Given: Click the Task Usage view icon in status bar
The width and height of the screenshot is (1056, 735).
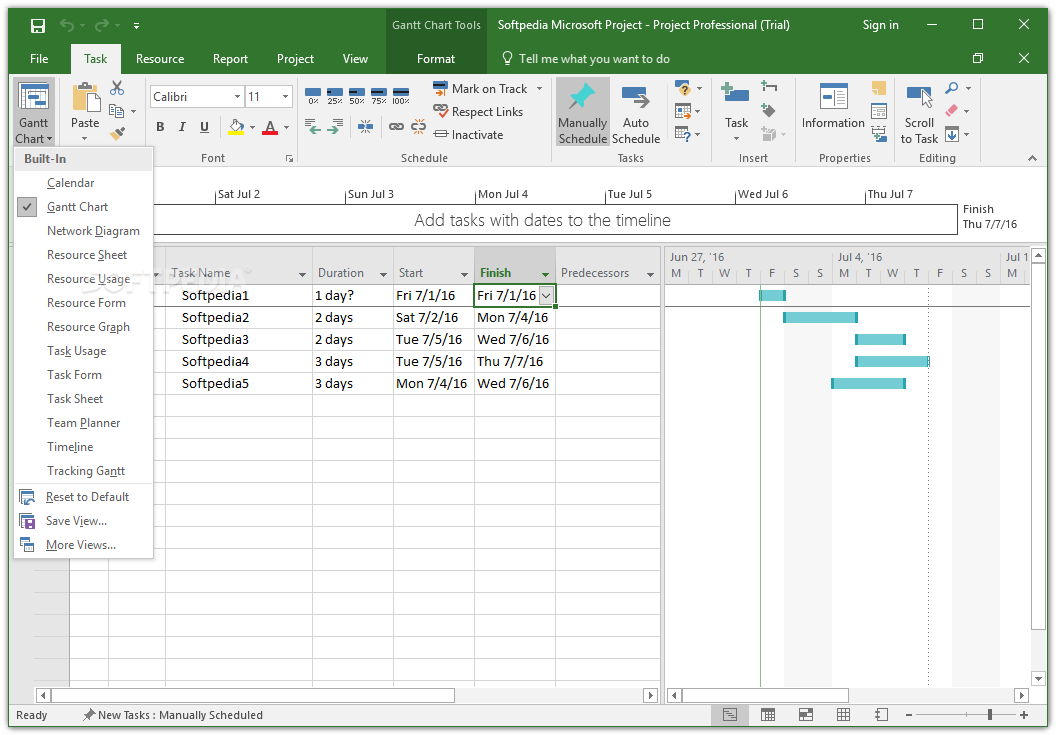Looking at the screenshot, I should (x=768, y=715).
